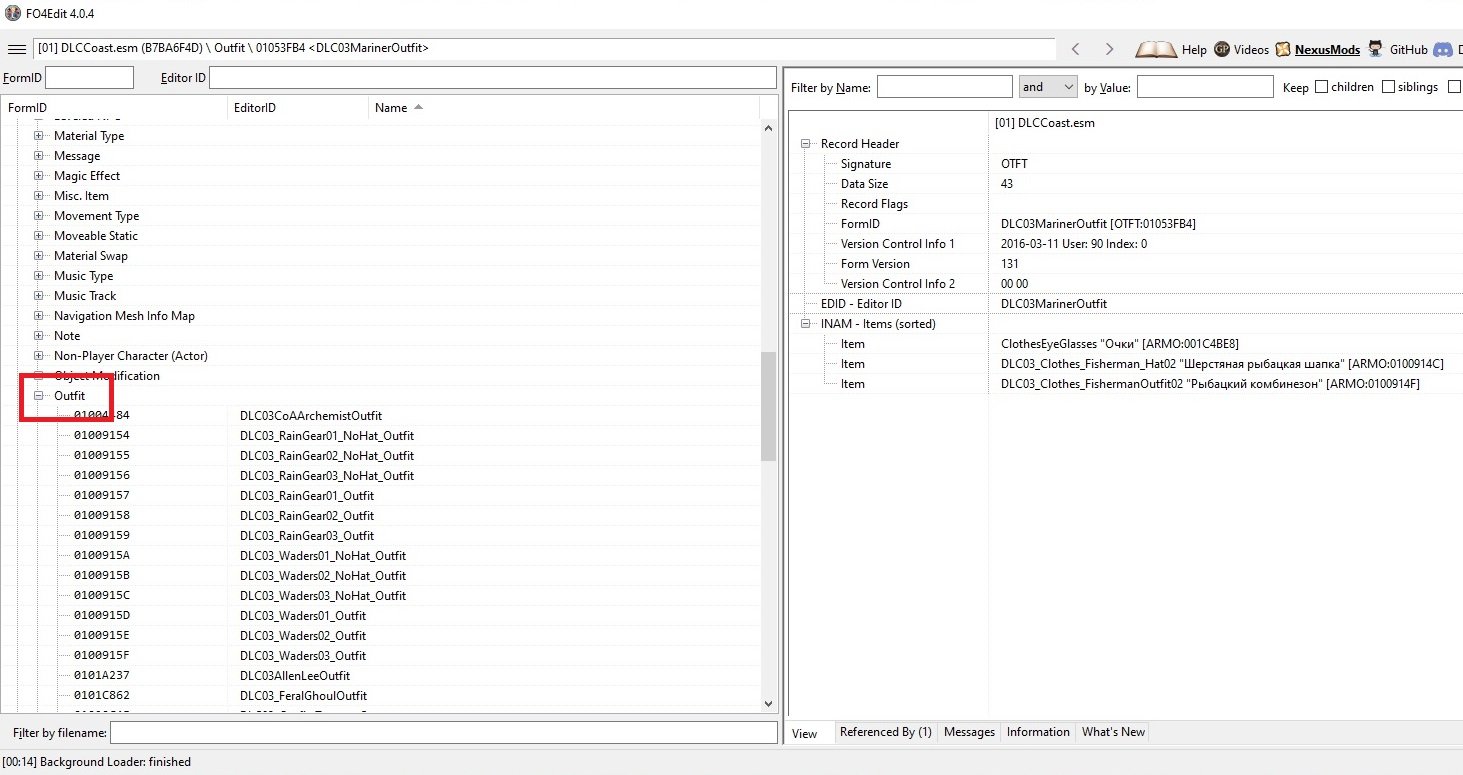The image size is (1463, 775).
Task: Expand the Non-Player Character (Actor) node
Action: tap(39, 356)
